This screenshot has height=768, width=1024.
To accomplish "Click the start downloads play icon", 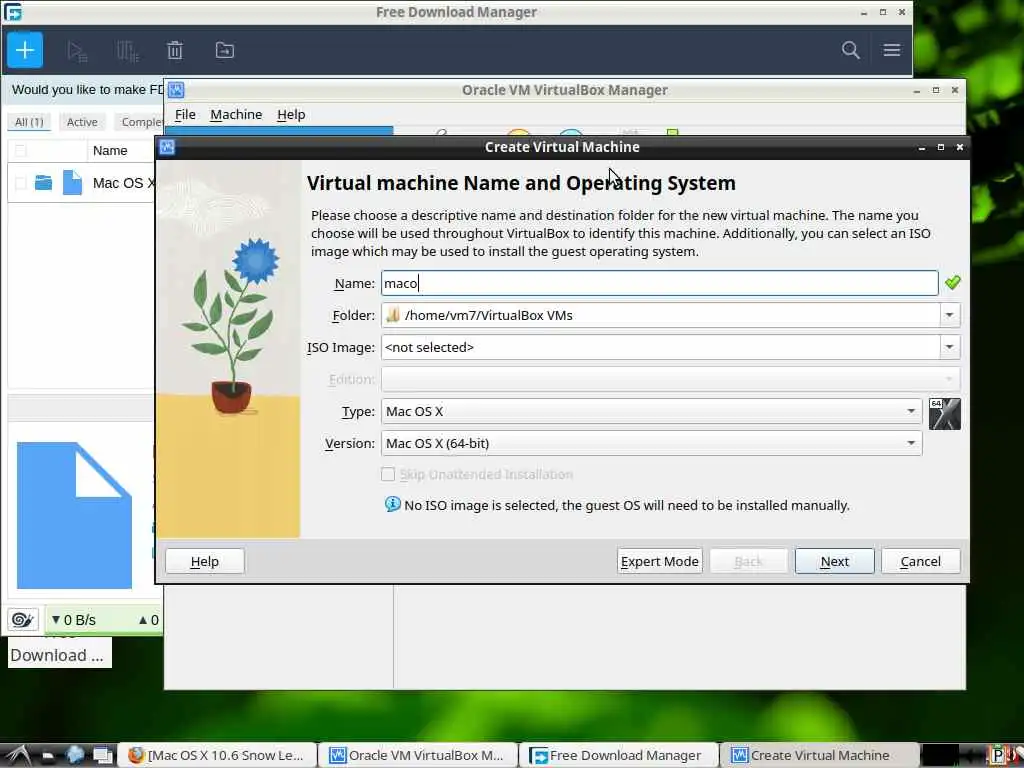I will coord(77,51).
